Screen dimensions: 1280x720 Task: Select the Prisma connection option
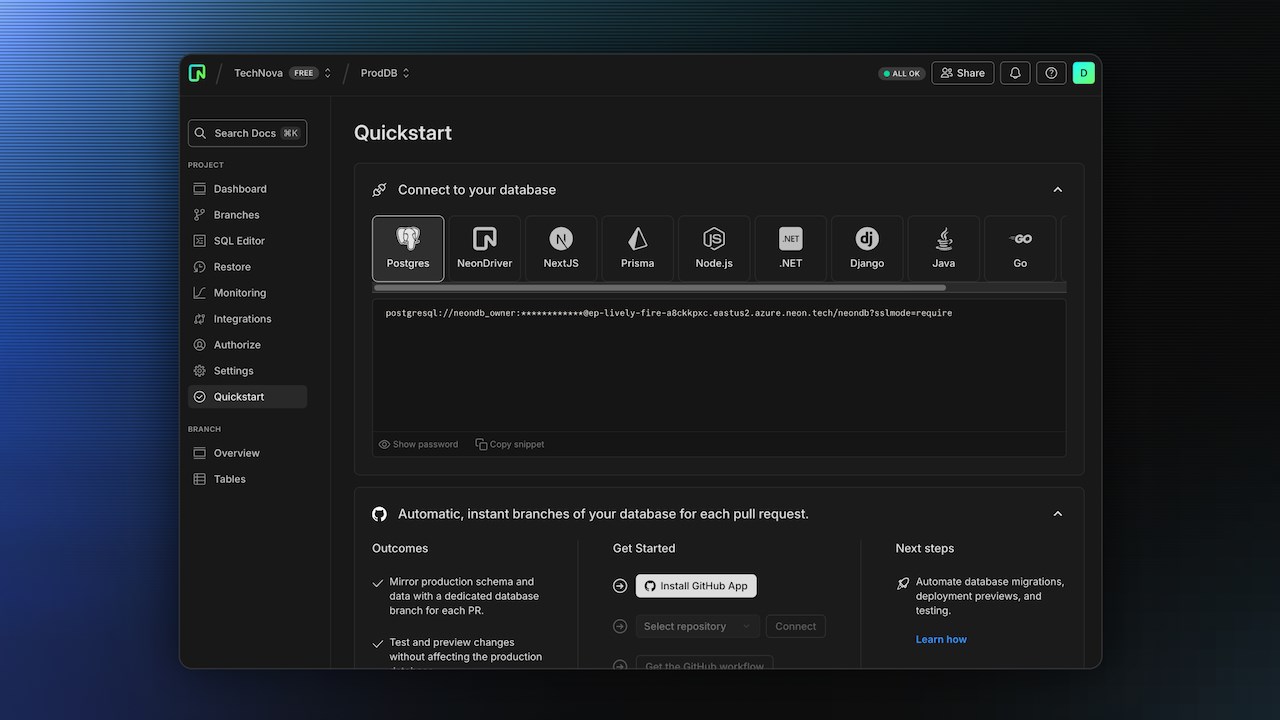(637, 249)
